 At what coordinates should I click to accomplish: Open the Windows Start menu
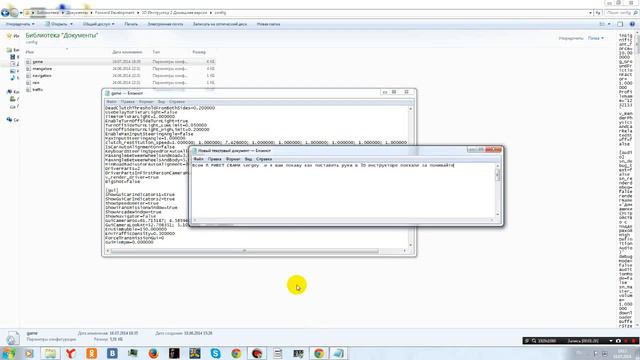point(9,353)
